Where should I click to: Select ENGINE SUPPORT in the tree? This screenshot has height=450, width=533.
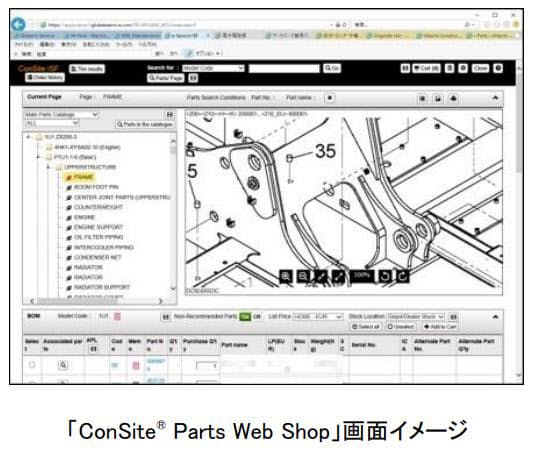coord(94,227)
